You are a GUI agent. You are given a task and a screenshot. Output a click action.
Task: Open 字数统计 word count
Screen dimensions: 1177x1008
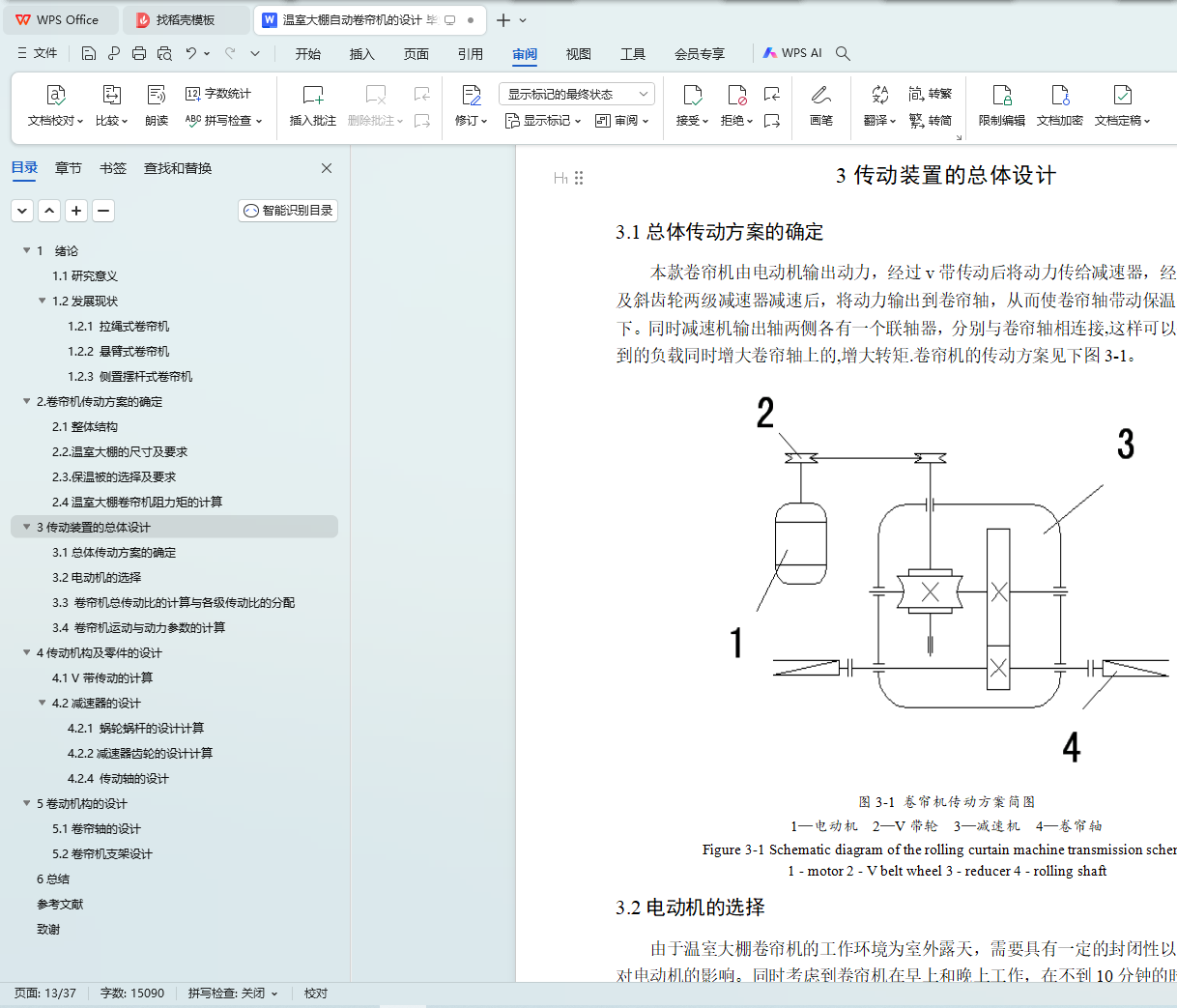pyautogui.click(x=218, y=94)
